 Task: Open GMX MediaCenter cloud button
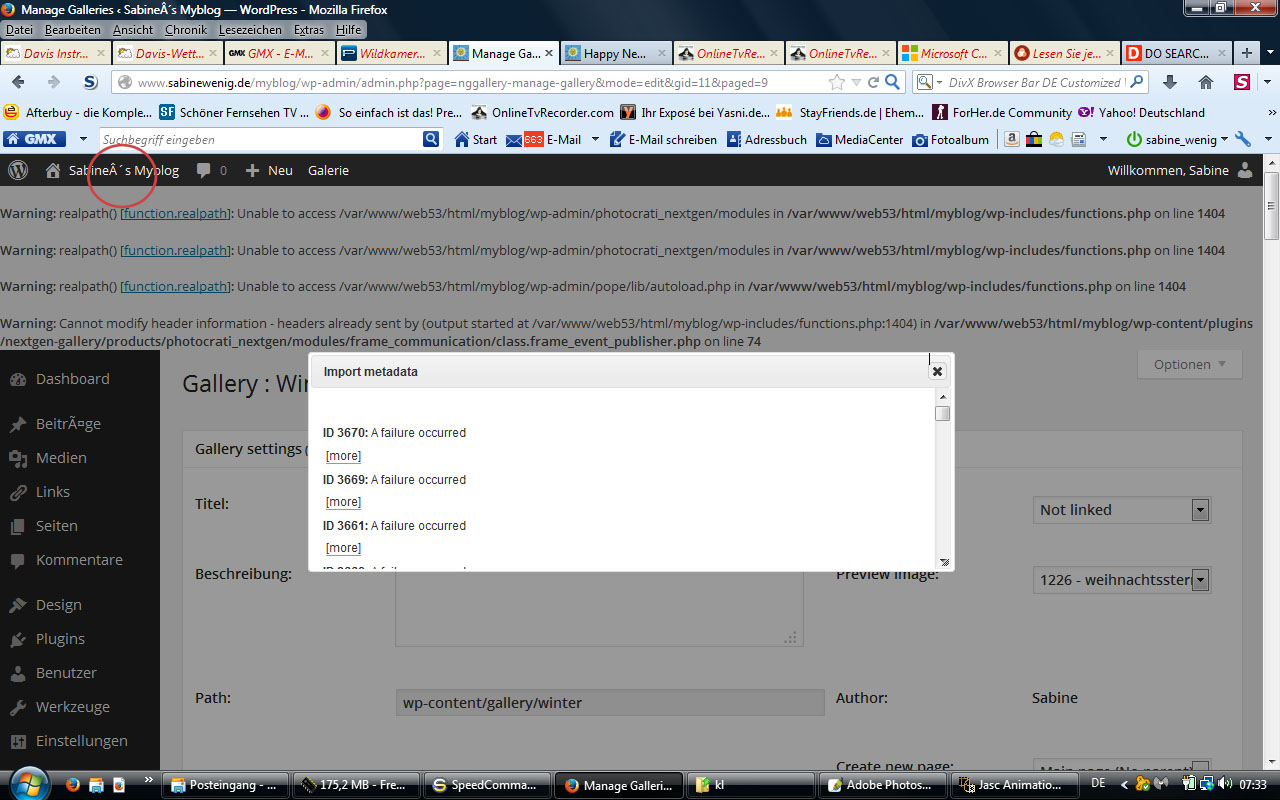(859, 139)
